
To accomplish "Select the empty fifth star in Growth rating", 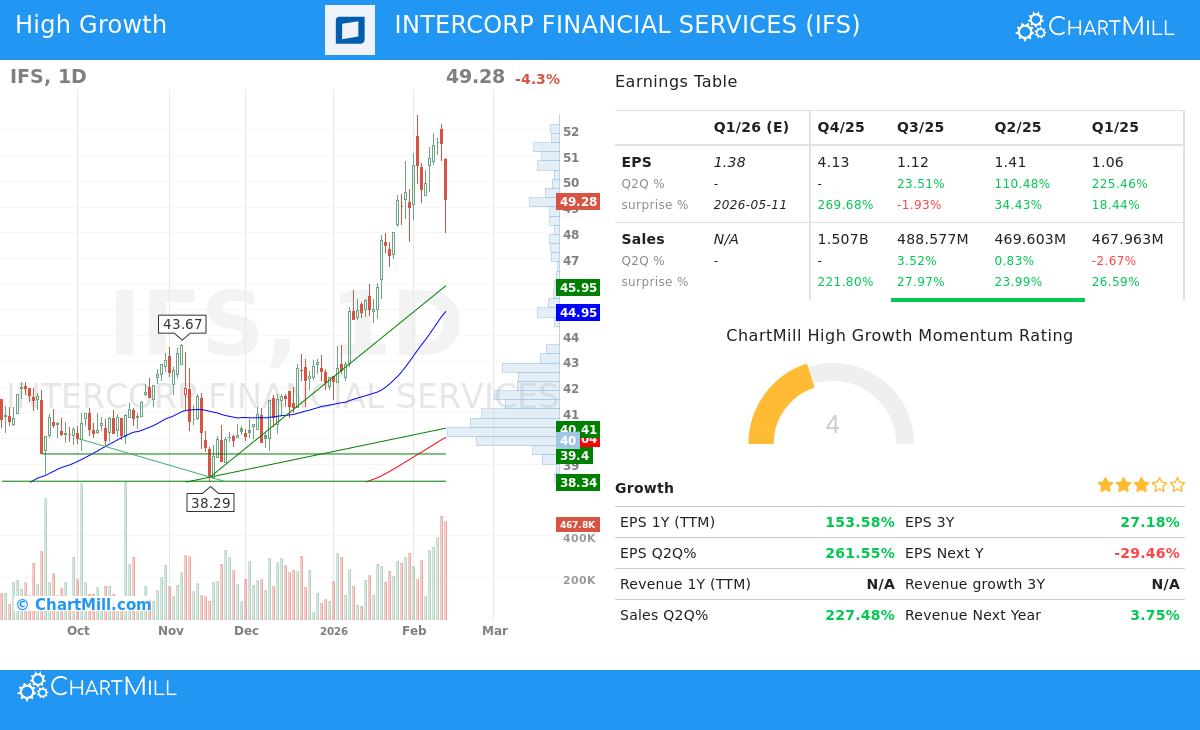I will click(1178, 484).
